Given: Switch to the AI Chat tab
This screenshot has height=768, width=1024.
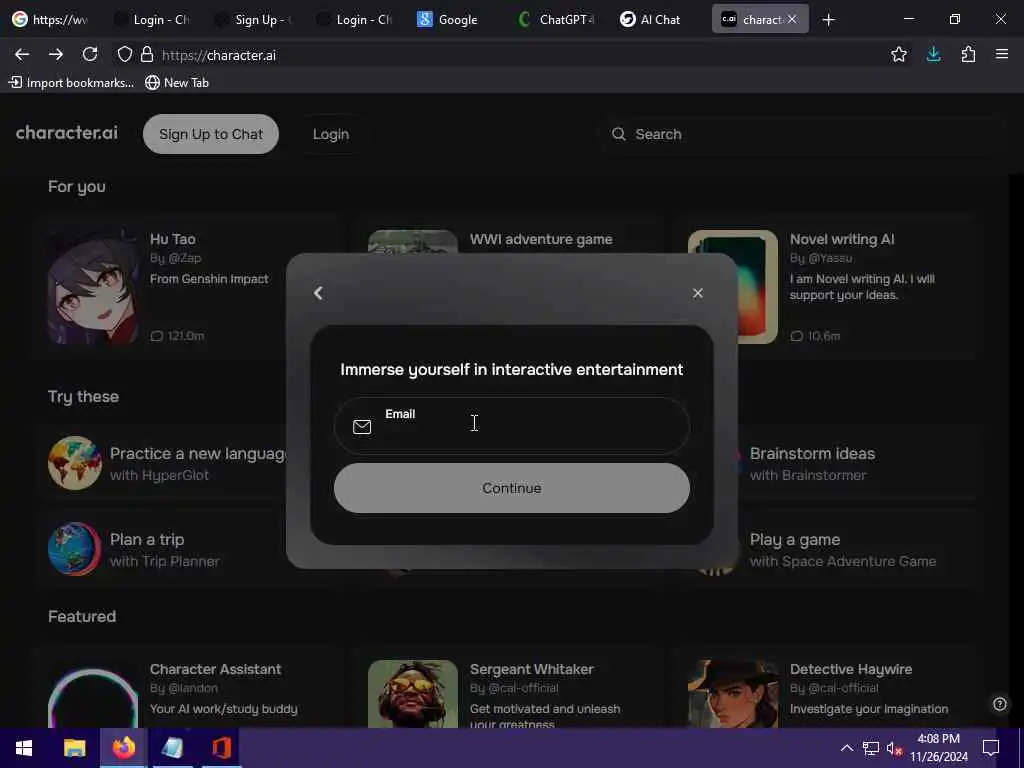Looking at the screenshot, I should click(650, 20).
